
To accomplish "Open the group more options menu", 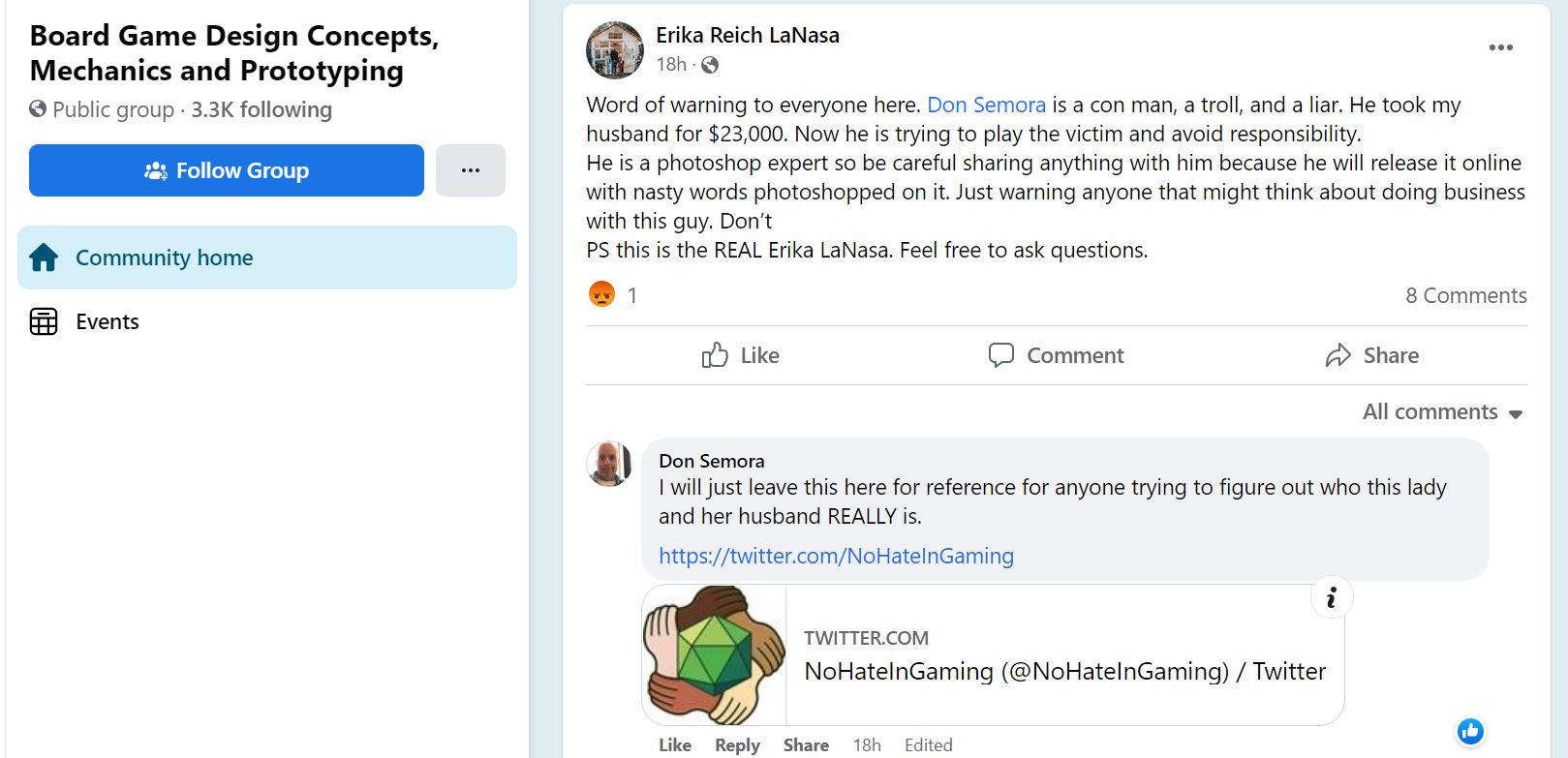I will click(470, 170).
